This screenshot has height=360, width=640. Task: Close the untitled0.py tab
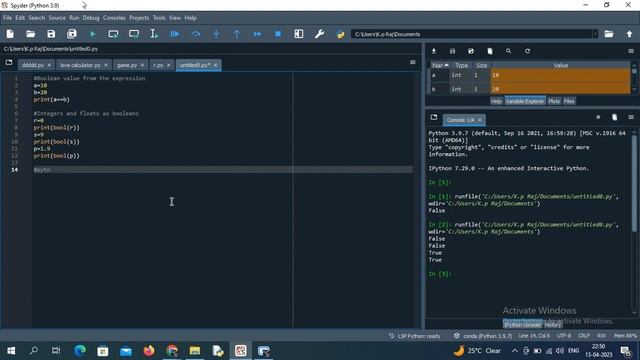click(x=216, y=65)
